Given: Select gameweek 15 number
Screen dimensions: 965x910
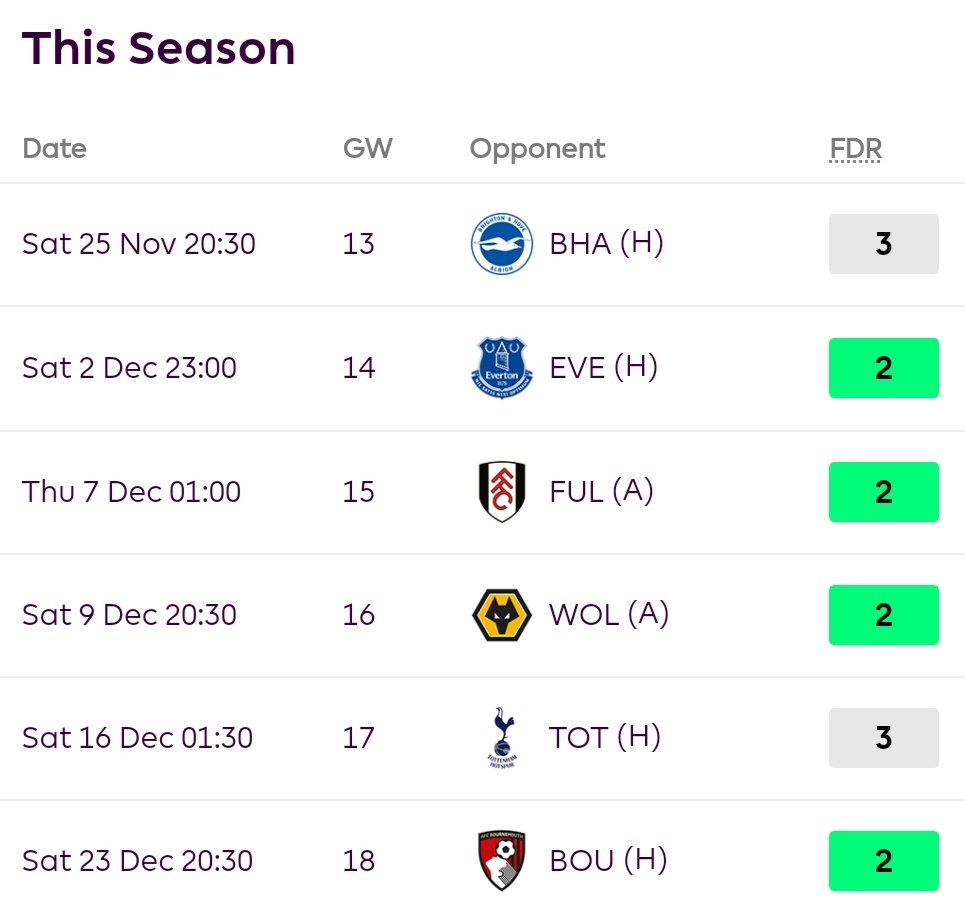Looking at the screenshot, I should click(x=359, y=492).
